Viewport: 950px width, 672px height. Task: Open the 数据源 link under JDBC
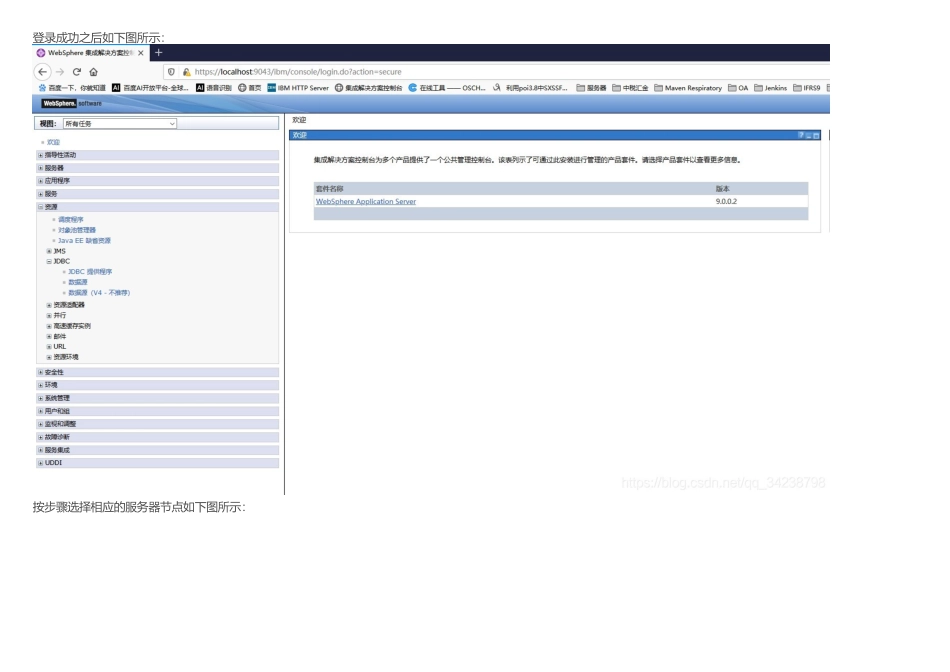78,282
